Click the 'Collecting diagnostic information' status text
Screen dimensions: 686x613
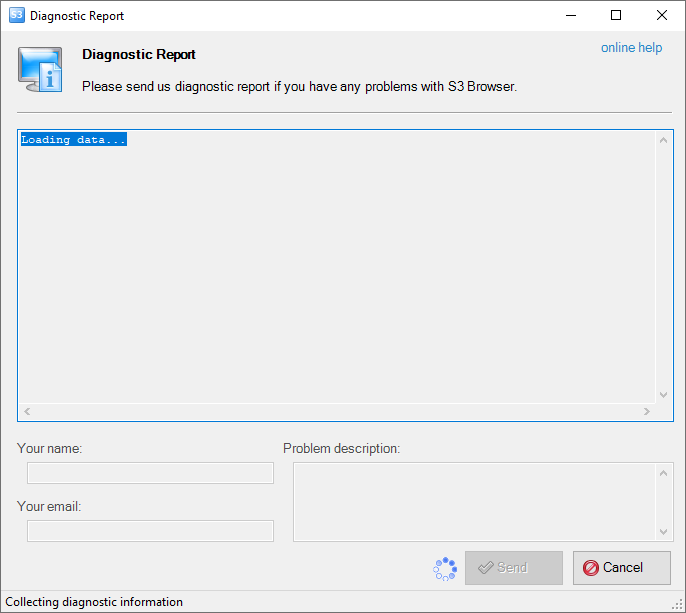tap(94, 602)
